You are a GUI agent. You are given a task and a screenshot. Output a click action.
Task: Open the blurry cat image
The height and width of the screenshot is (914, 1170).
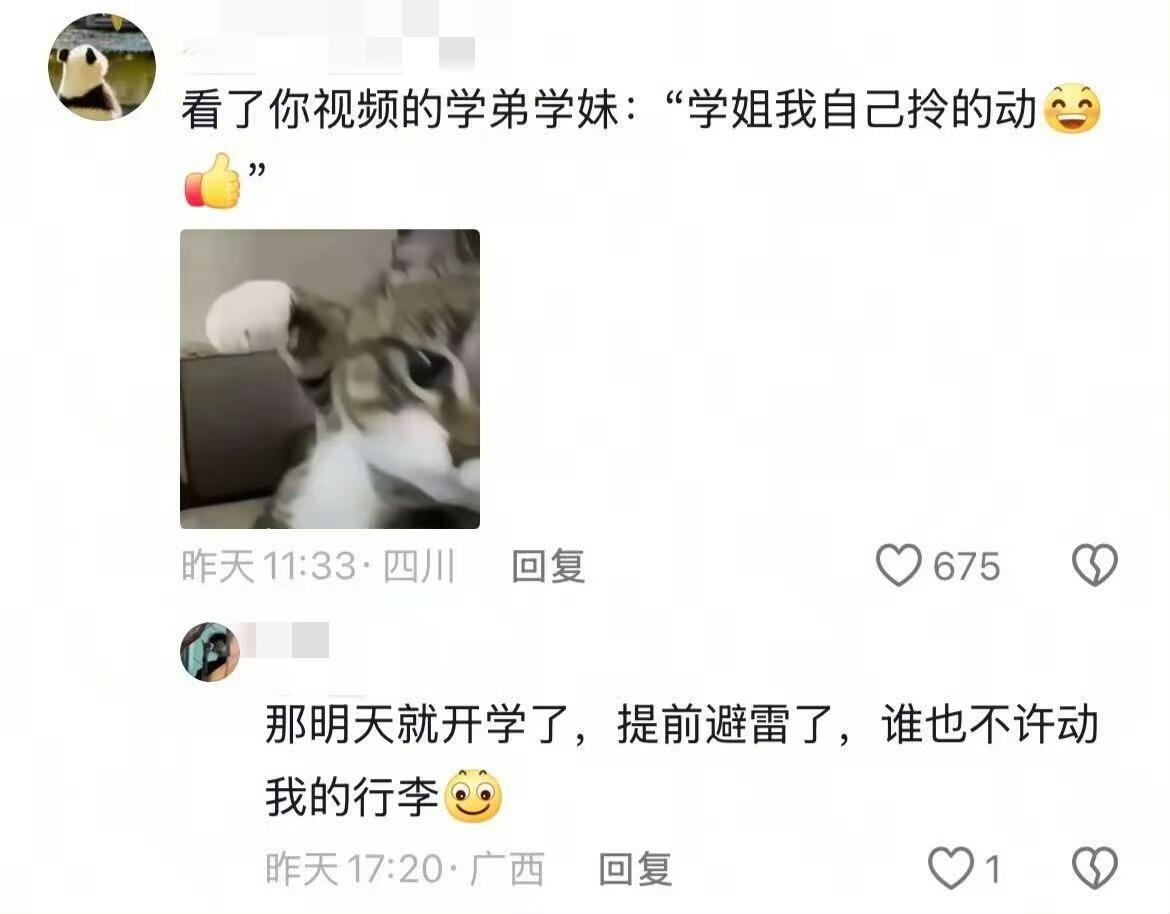(x=330, y=379)
